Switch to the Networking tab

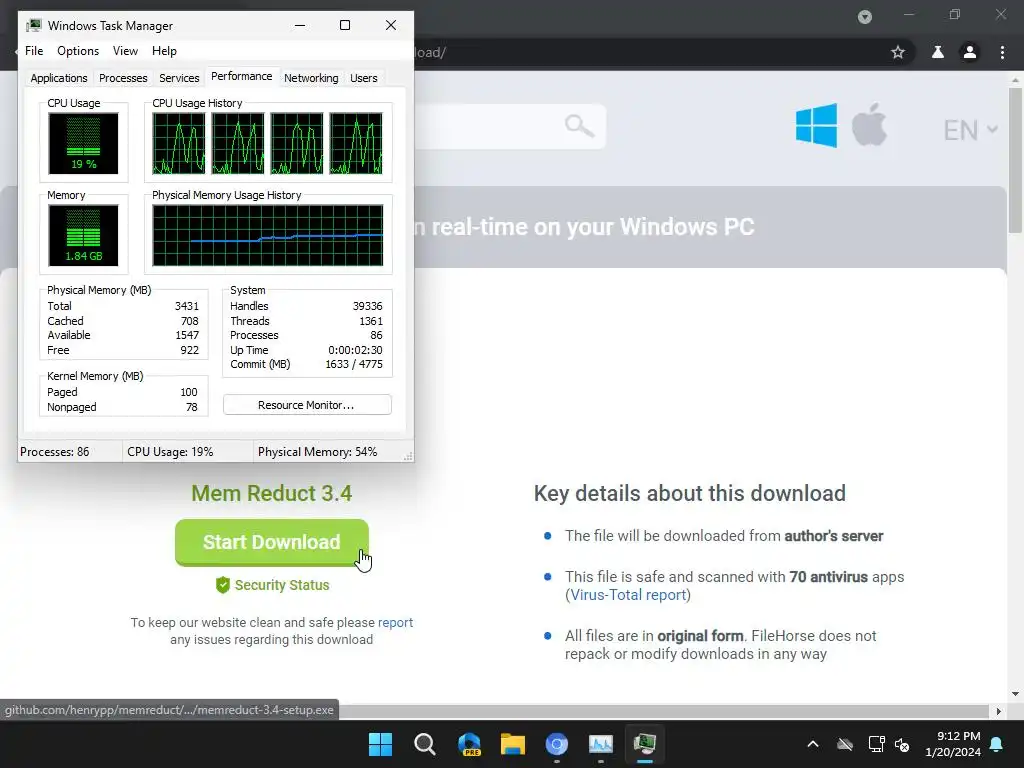(311, 78)
